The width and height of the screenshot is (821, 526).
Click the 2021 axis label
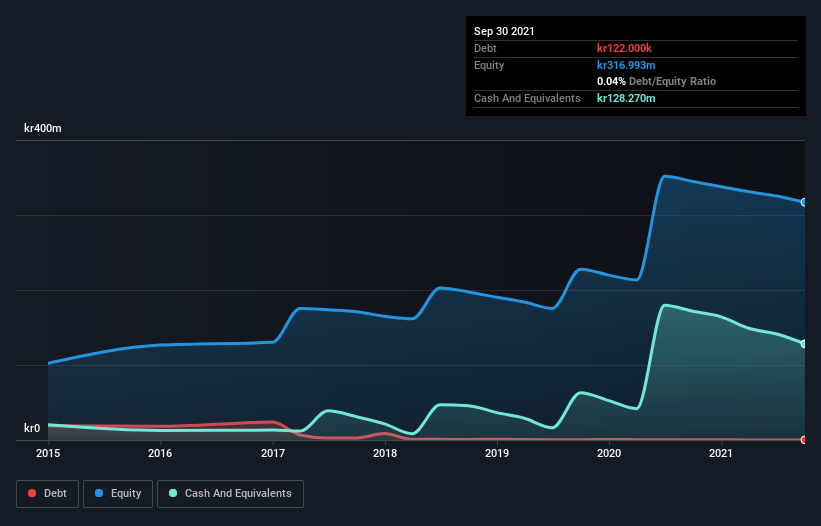[x=721, y=453]
